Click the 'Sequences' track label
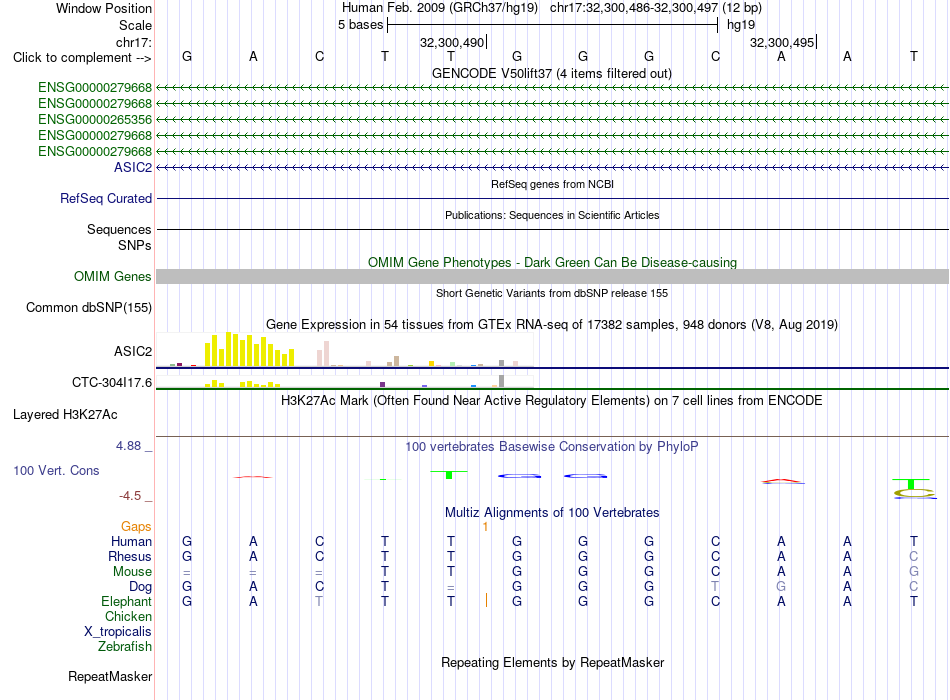The image size is (950, 700). click(119, 229)
